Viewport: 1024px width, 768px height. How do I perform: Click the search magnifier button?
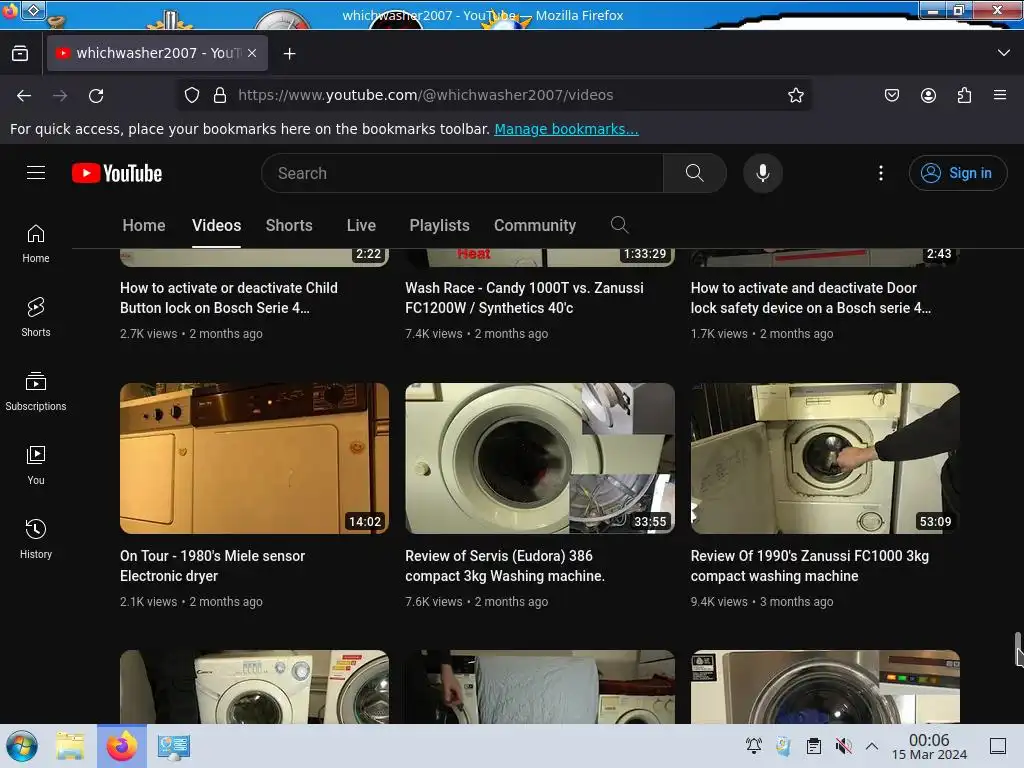[x=694, y=173]
